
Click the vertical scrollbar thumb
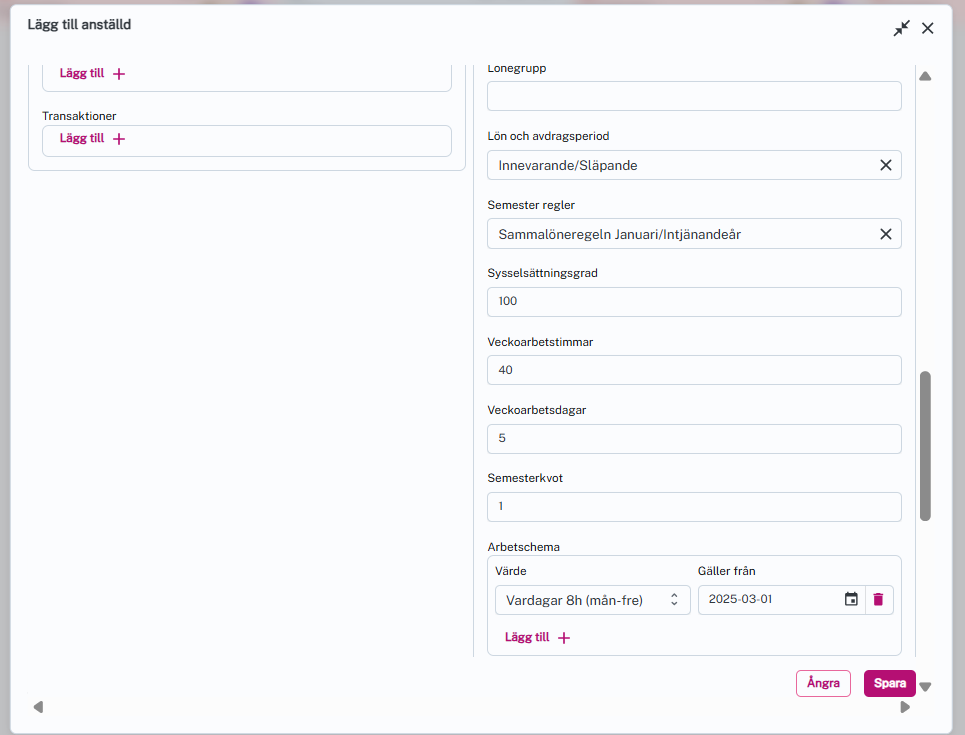[x=925, y=445]
